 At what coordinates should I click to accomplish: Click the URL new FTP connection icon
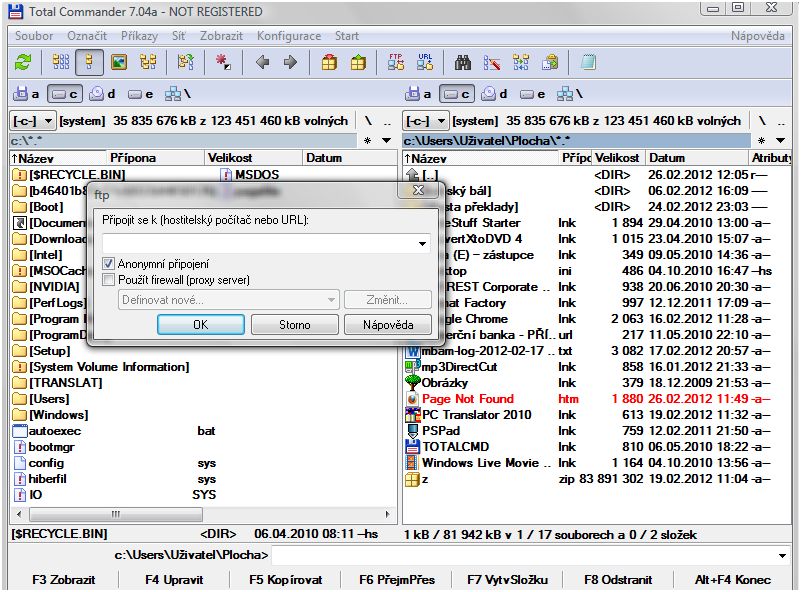[425, 62]
